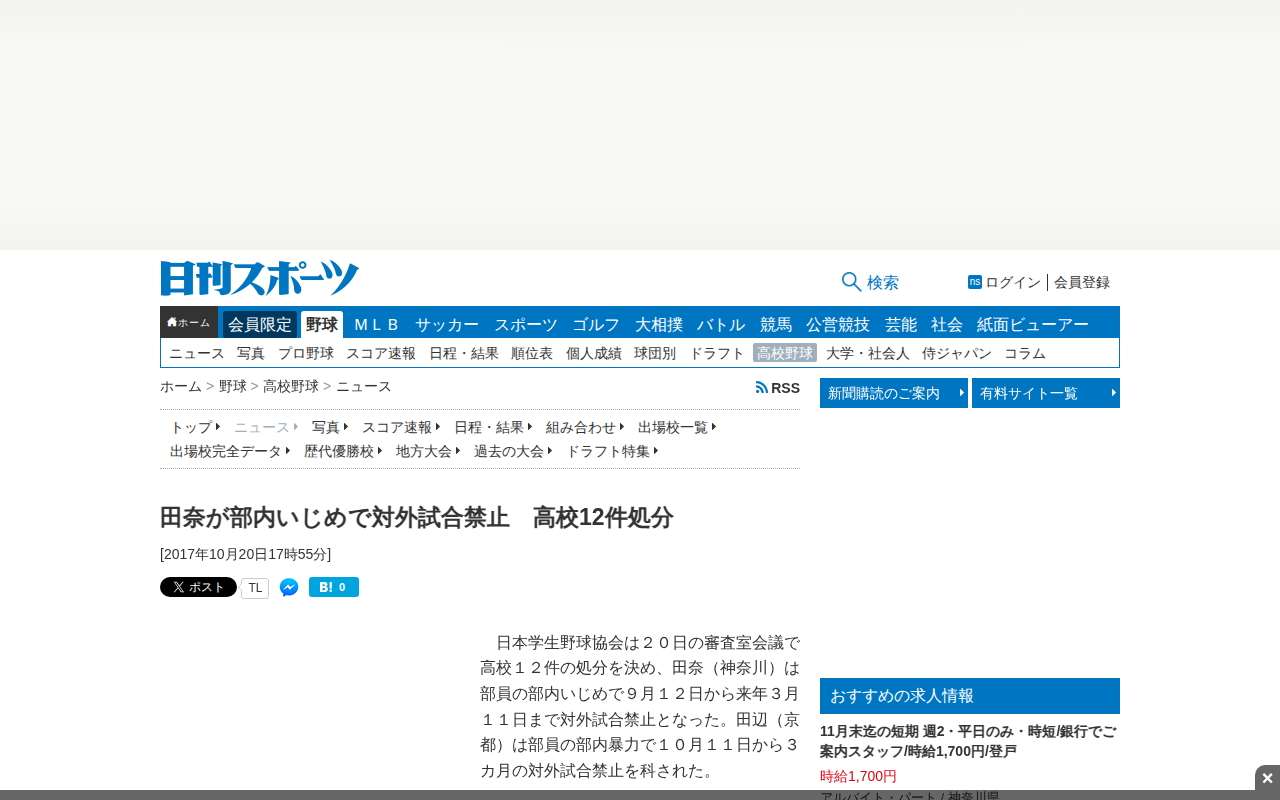The width and height of the screenshot is (1280, 800).
Task: Open the サッカー tab
Action: (x=447, y=324)
